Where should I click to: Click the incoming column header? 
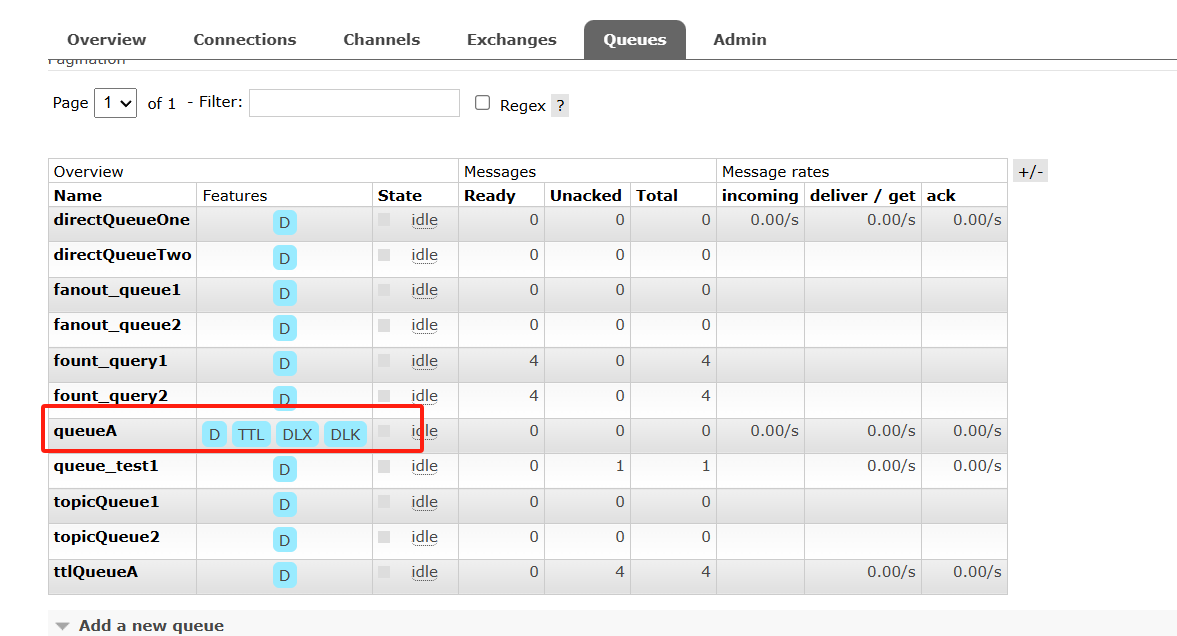coord(760,196)
